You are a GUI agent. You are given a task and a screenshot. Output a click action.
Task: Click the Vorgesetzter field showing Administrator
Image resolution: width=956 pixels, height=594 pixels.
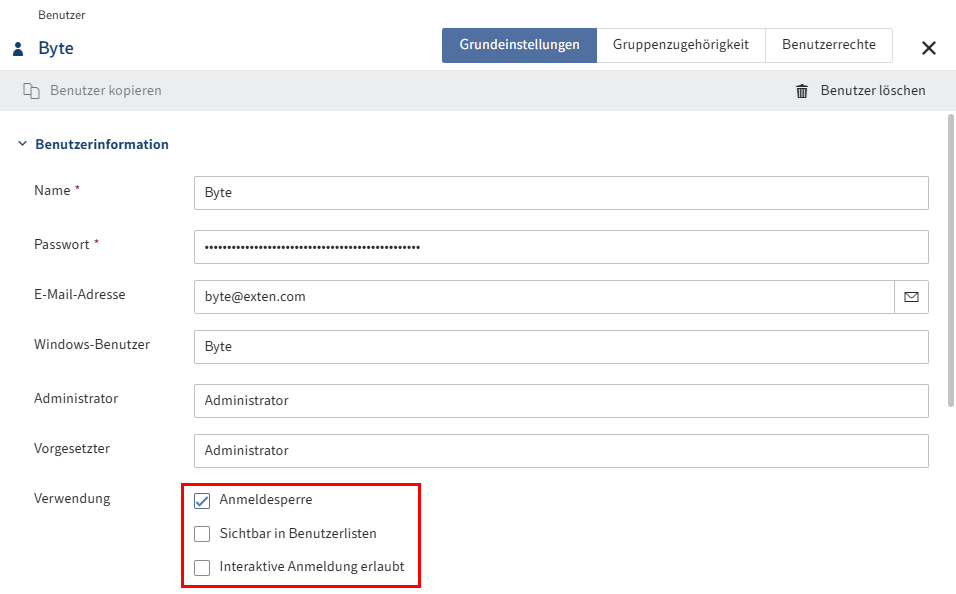coord(560,450)
